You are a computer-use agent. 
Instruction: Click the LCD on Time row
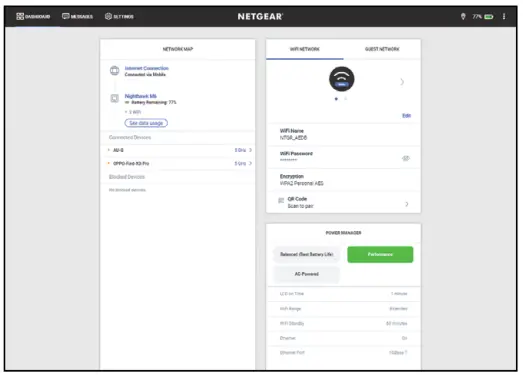tap(344, 294)
